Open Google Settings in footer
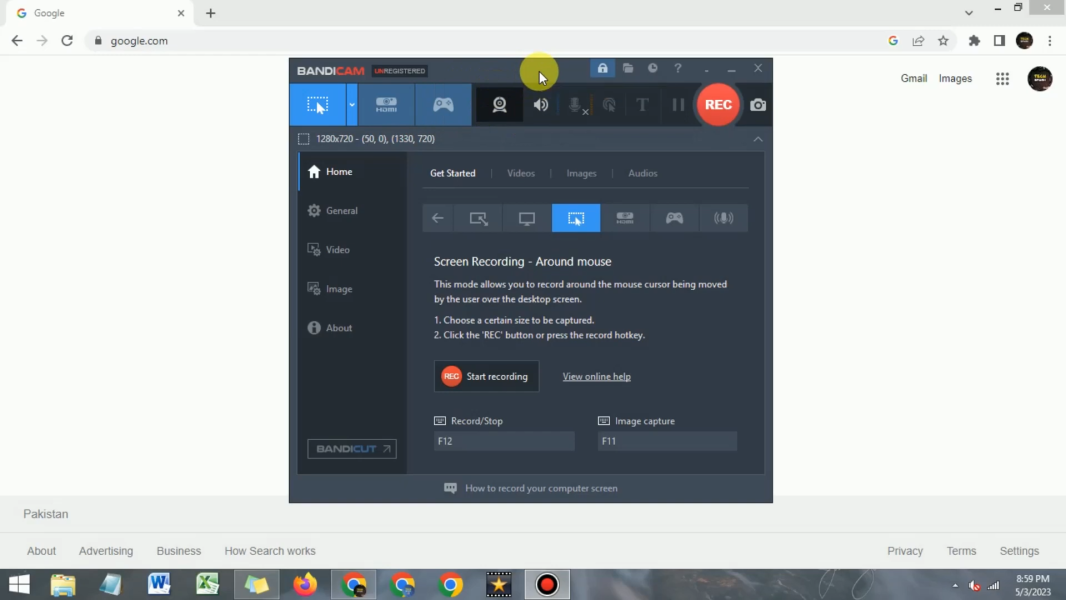 click(x=1019, y=551)
